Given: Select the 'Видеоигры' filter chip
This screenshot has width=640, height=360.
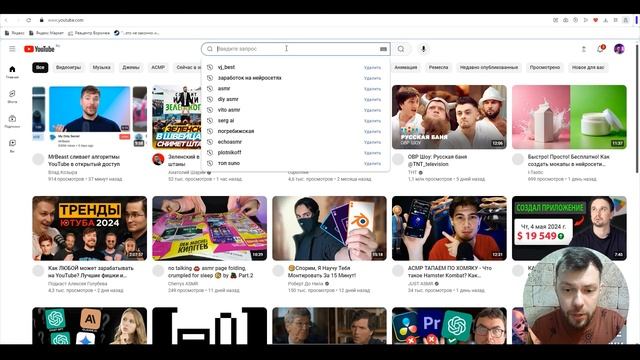Looking at the screenshot, I should click(68, 67).
